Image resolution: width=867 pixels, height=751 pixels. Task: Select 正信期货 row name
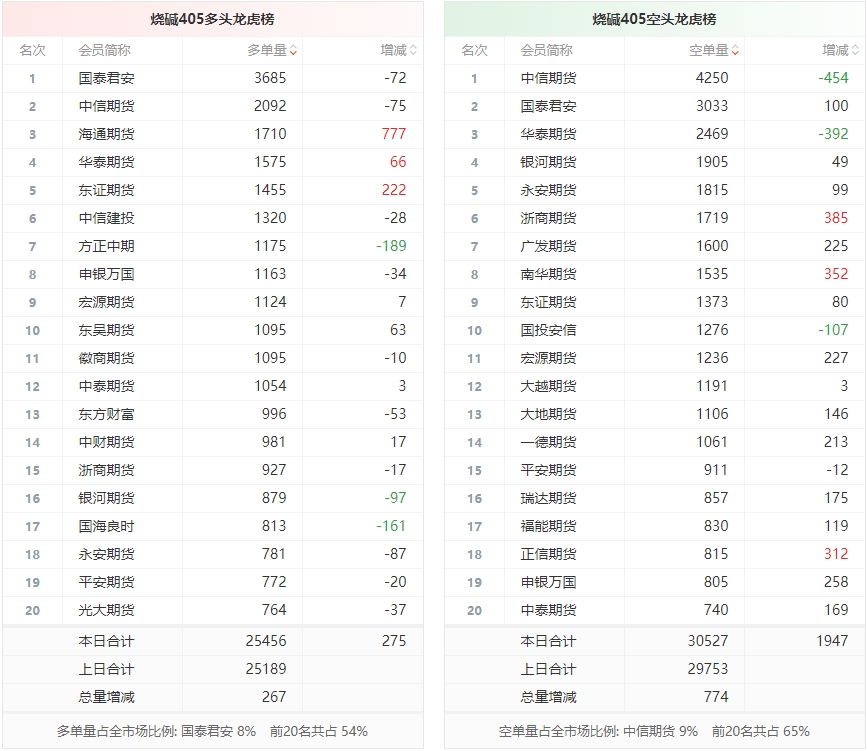click(548, 555)
